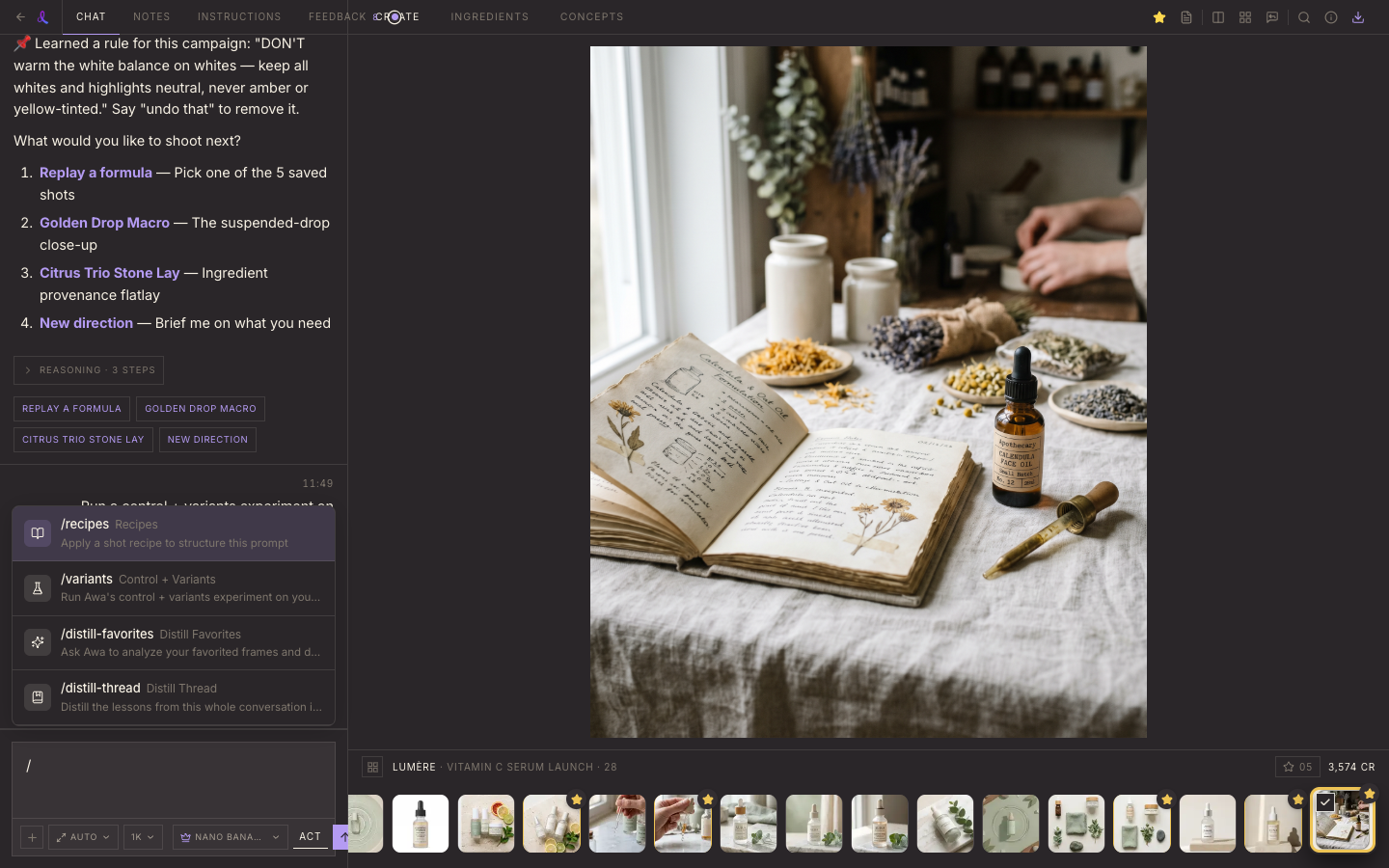Toggle the split view columns icon
This screenshot has width=1389, height=868.
[x=1218, y=17]
